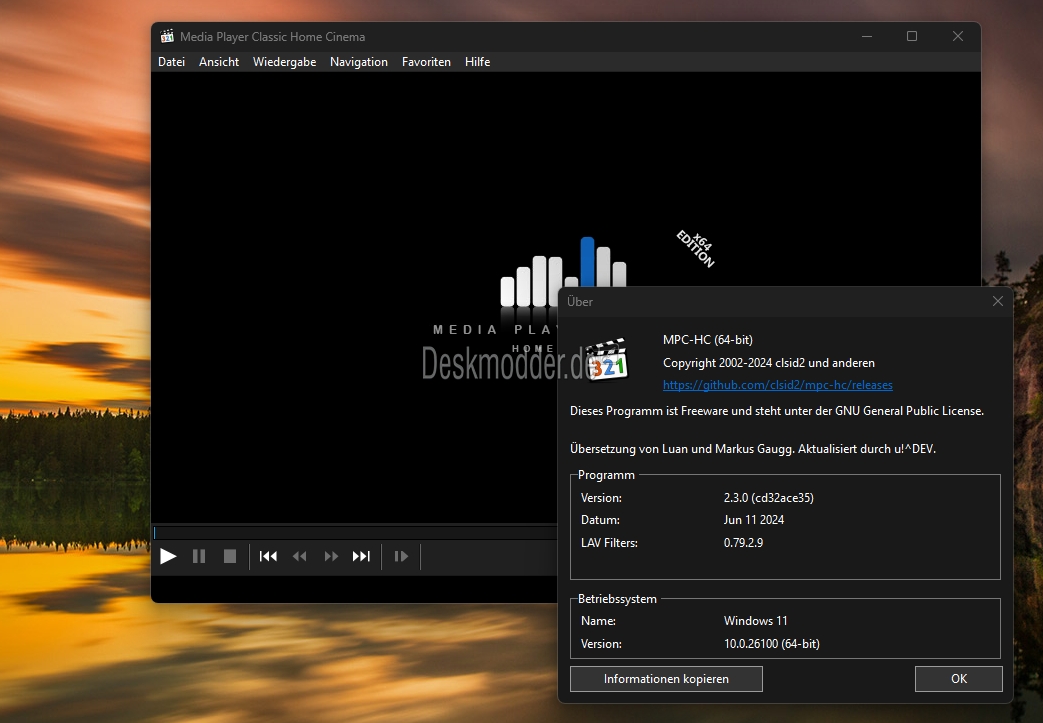Pause playback with the Pause icon
The width and height of the screenshot is (1043, 723).
point(199,556)
